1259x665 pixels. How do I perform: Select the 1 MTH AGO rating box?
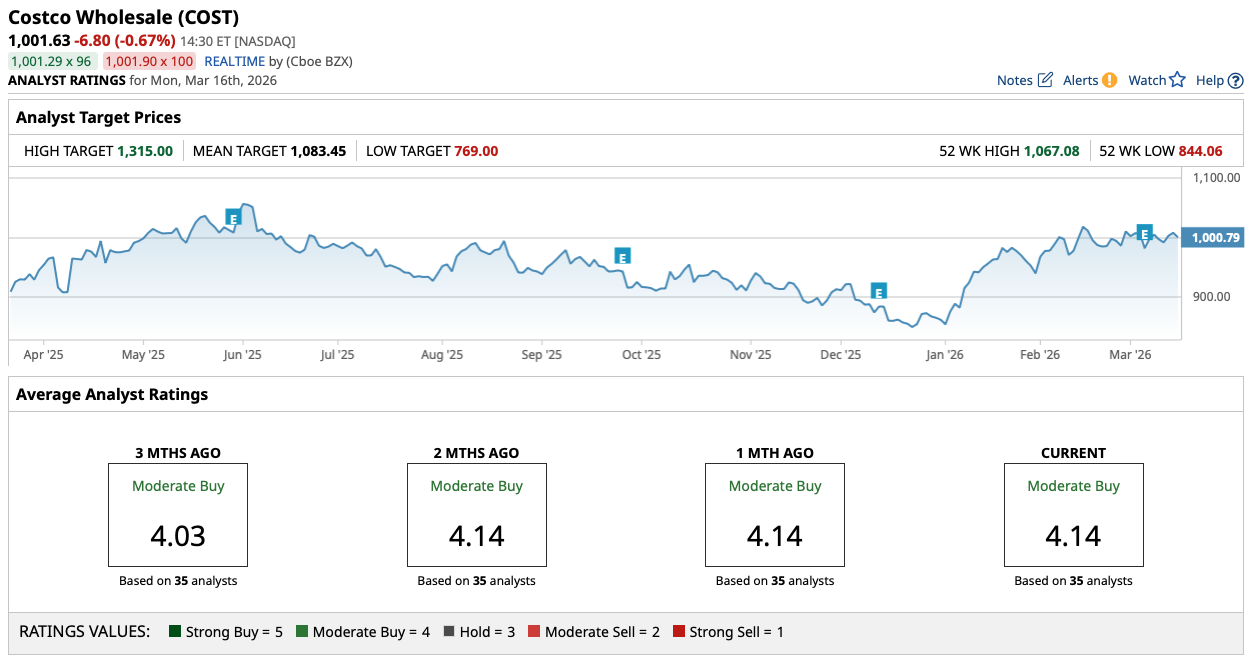[775, 515]
